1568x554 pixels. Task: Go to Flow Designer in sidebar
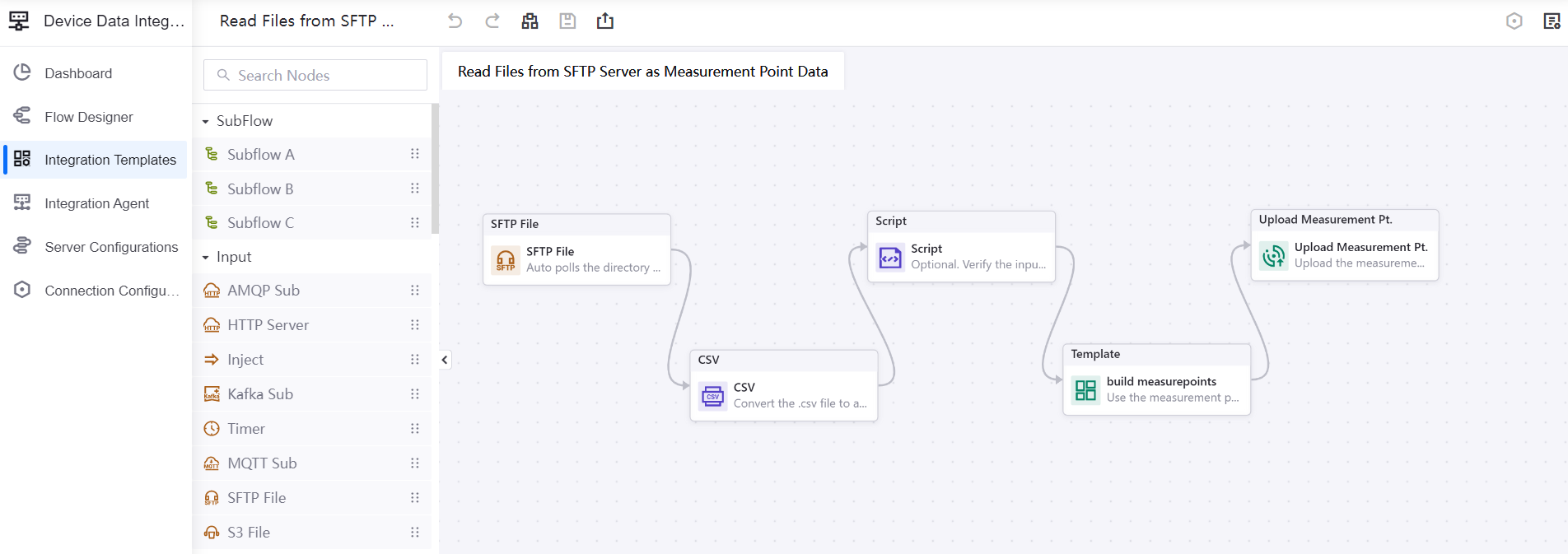[x=88, y=117]
